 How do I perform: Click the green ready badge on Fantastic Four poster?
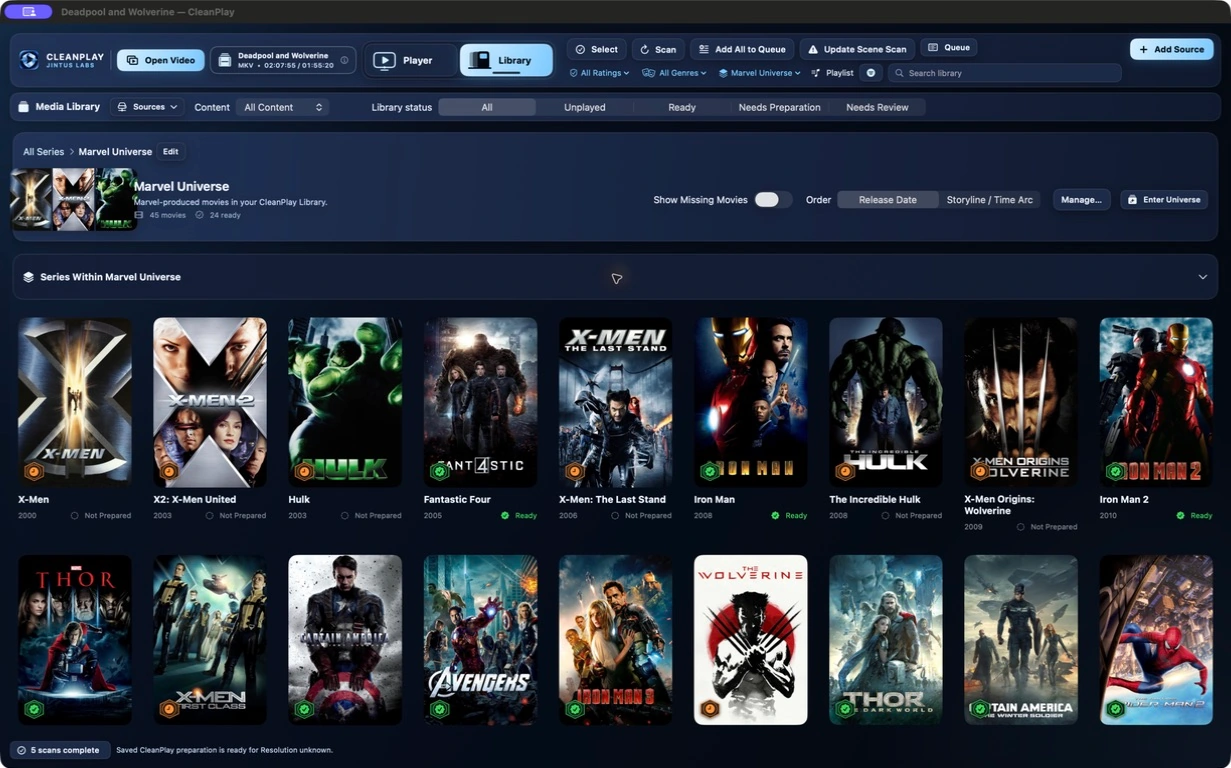[x=439, y=471]
